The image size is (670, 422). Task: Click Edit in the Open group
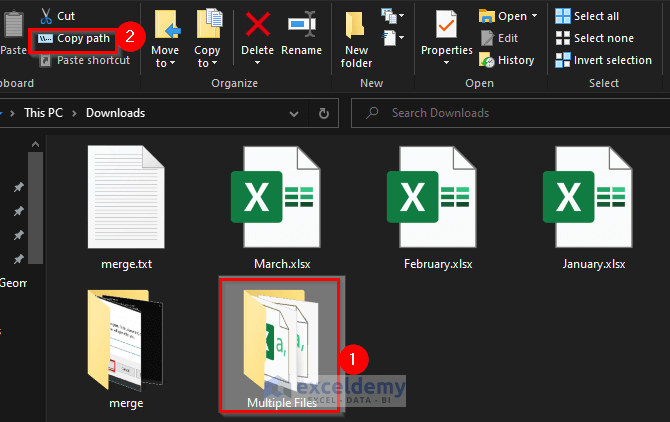(x=499, y=38)
